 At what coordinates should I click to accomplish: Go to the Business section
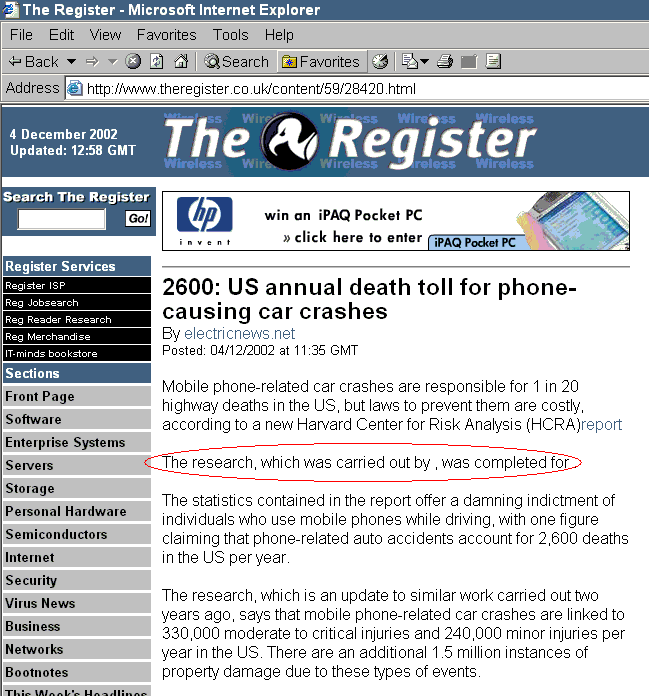(x=77, y=626)
